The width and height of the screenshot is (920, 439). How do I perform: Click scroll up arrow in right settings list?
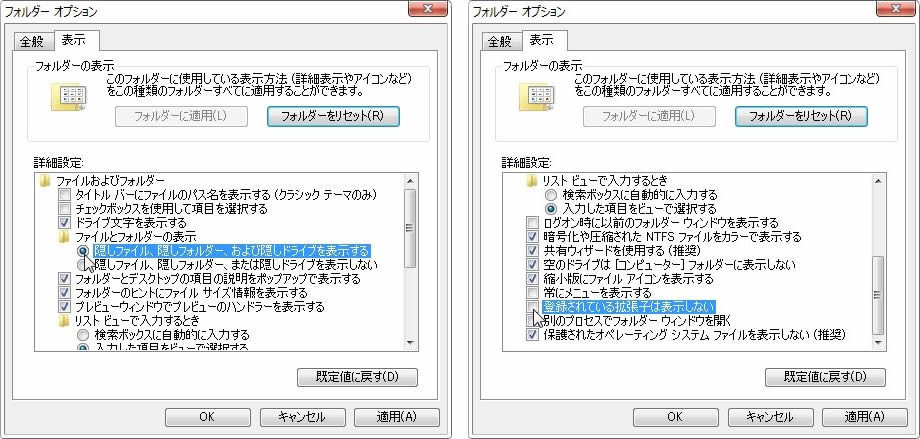tap(878, 181)
